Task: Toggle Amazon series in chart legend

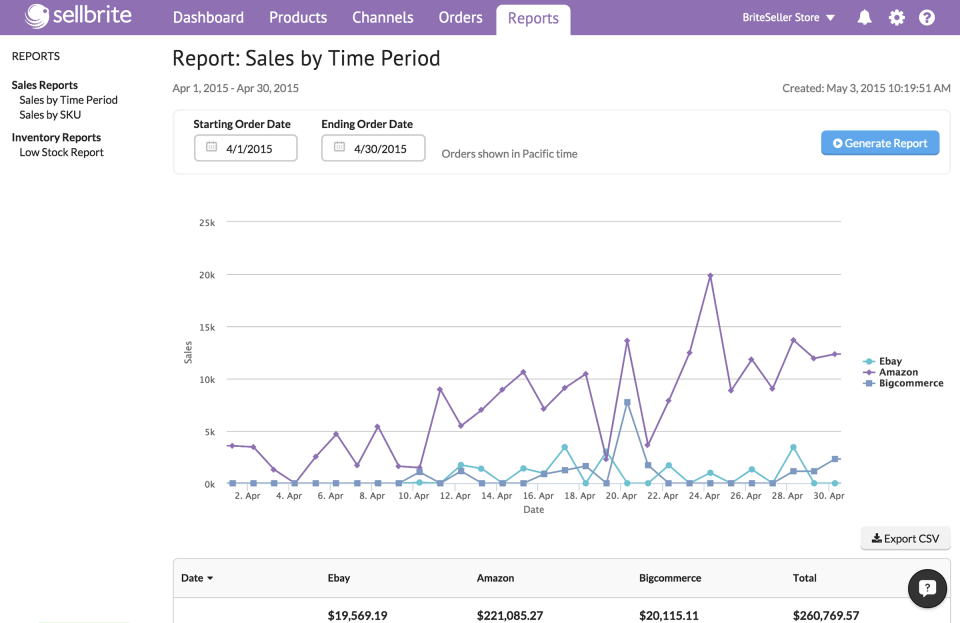Action: tap(897, 372)
